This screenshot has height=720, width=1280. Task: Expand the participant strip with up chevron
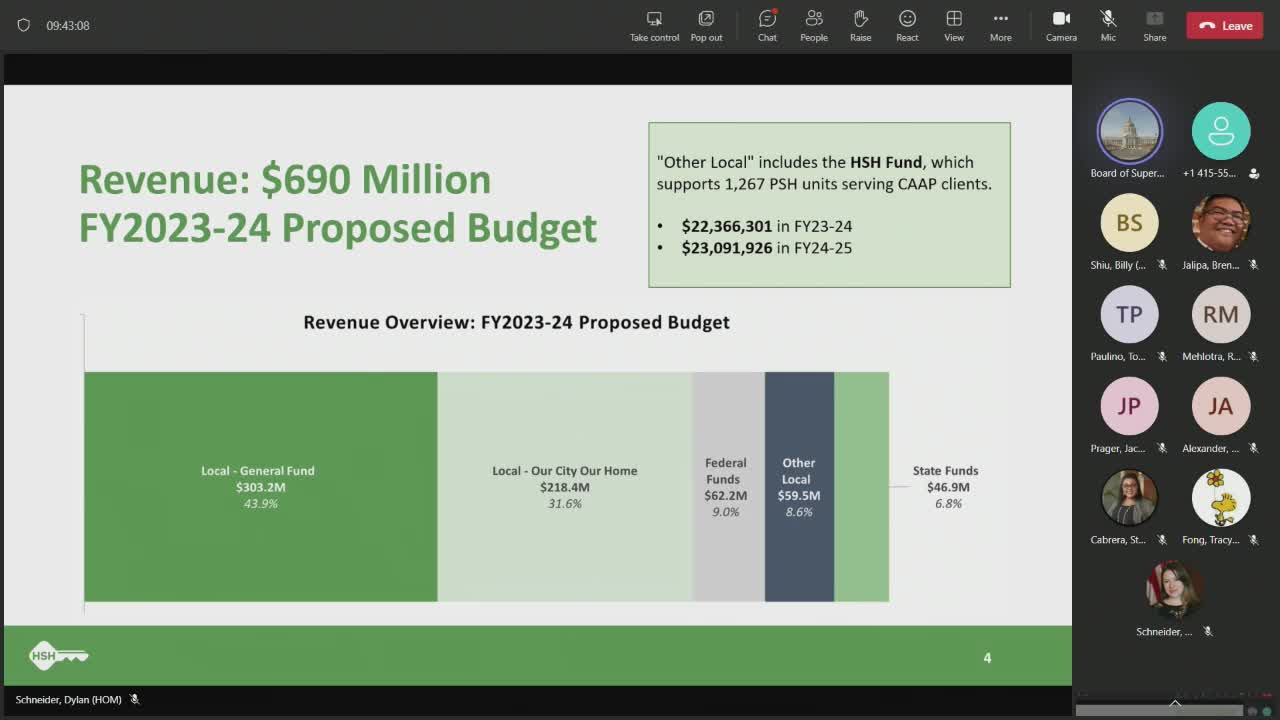1175,703
